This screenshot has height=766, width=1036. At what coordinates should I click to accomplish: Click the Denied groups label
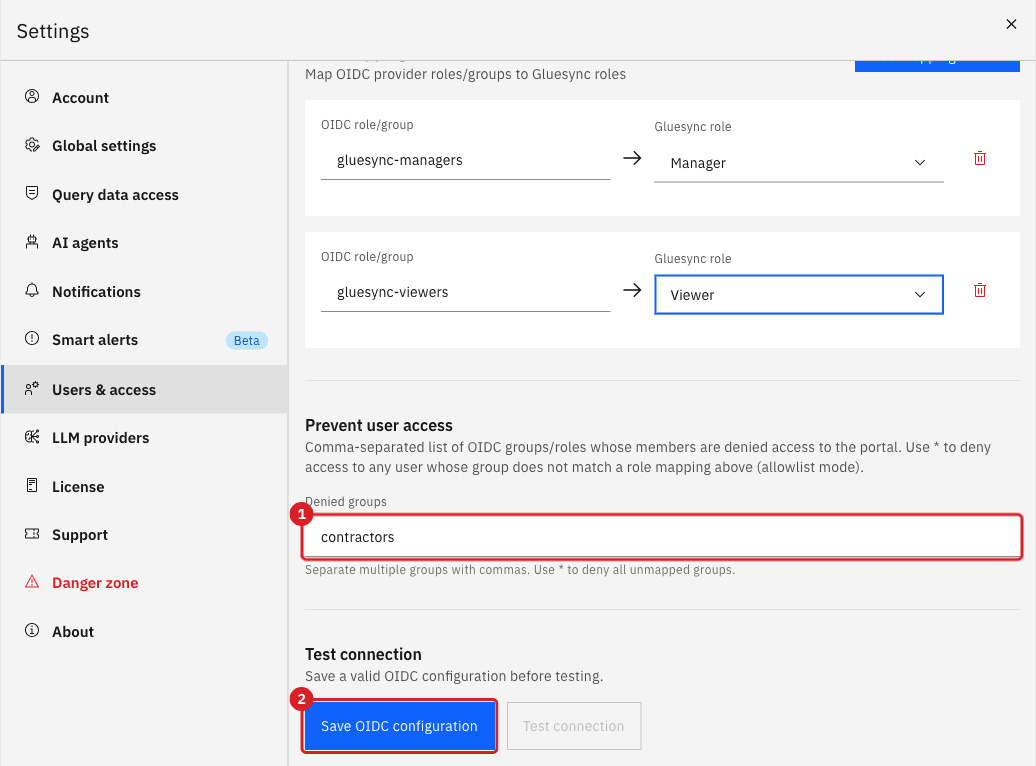346,502
